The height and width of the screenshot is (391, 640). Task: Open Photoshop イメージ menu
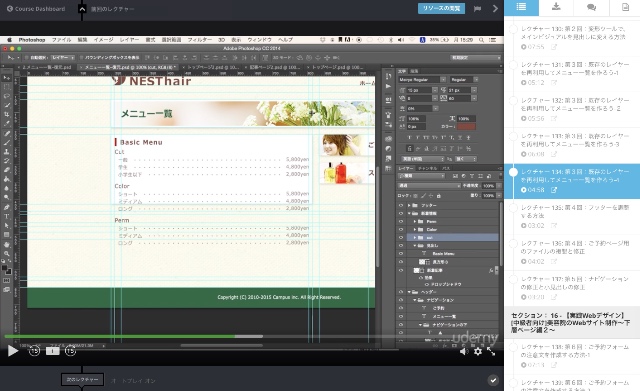tap(104, 40)
